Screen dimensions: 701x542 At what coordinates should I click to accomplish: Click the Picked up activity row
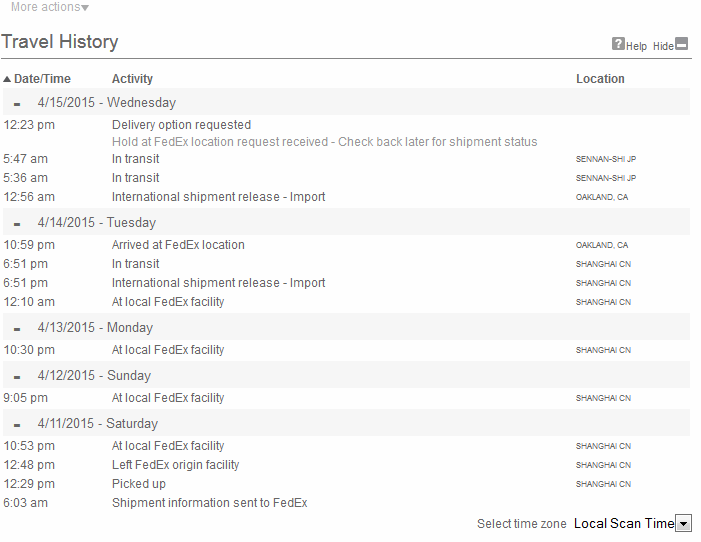tap(346, 484)
